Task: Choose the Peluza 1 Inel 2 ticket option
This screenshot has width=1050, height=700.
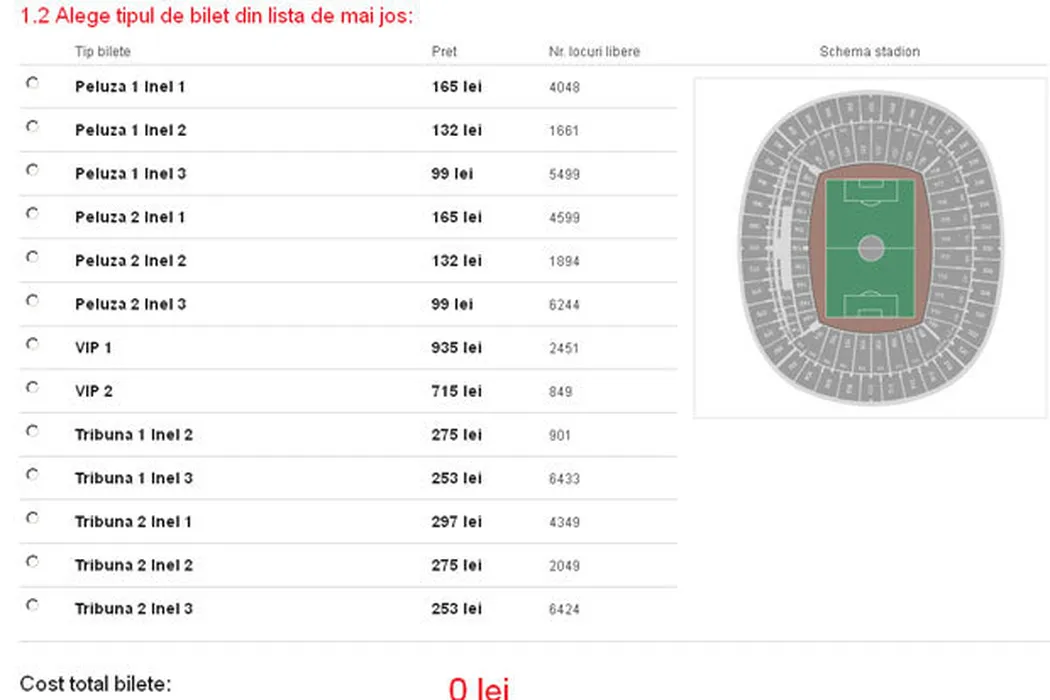Action: pos(32,127)
